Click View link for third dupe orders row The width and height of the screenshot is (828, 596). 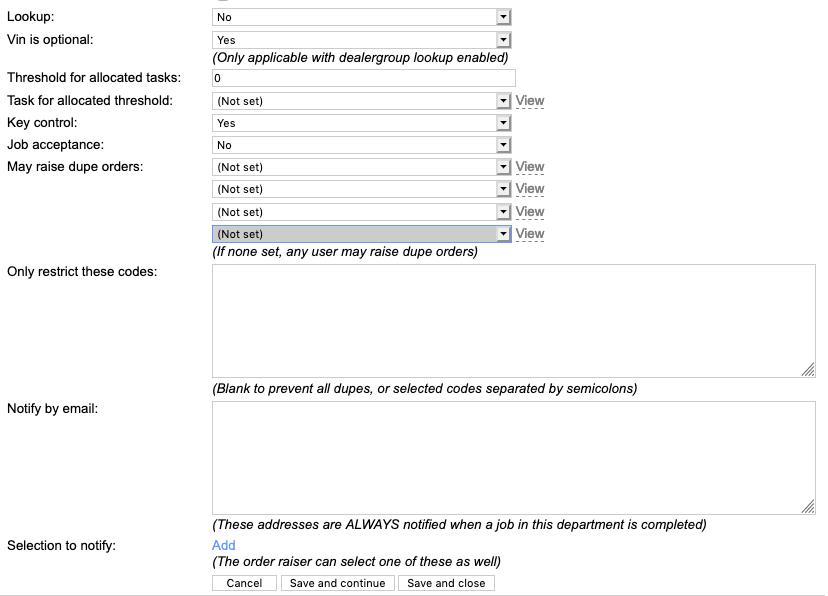pos(529,212)
